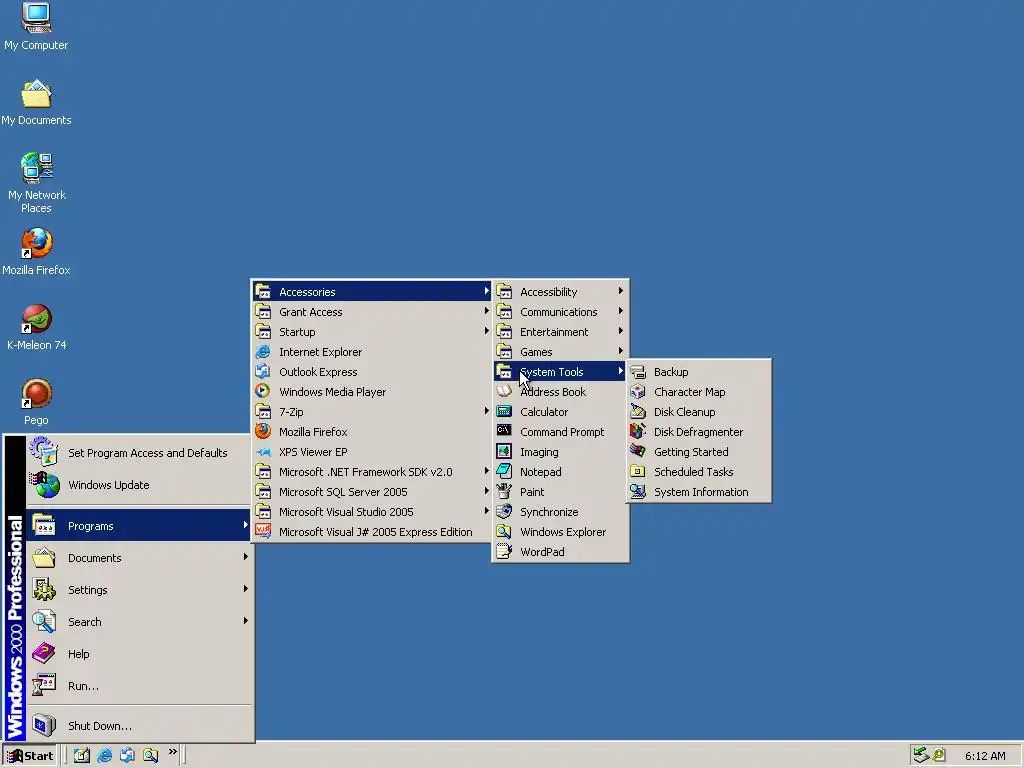Select XPS Viewer EP in Programs

pos(372,452)
